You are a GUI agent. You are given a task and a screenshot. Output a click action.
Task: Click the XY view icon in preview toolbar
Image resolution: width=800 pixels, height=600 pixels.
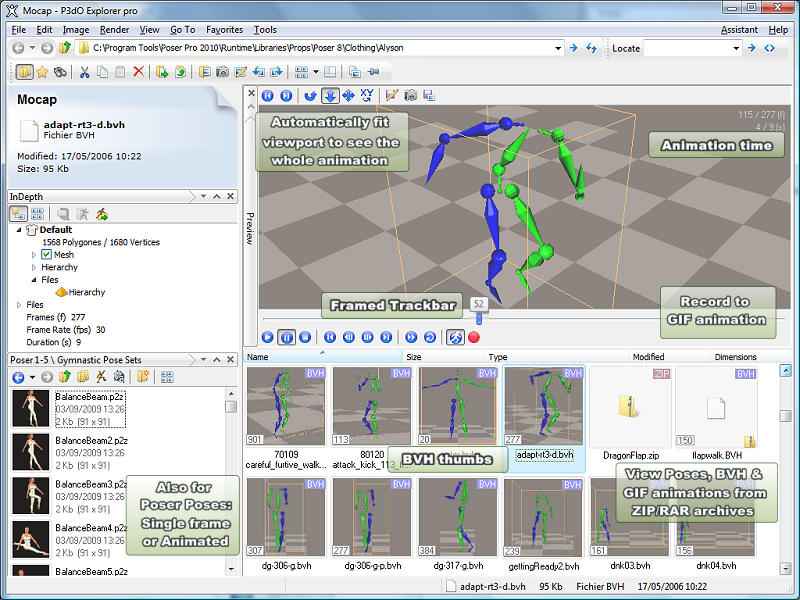click(x=367, y=95)
